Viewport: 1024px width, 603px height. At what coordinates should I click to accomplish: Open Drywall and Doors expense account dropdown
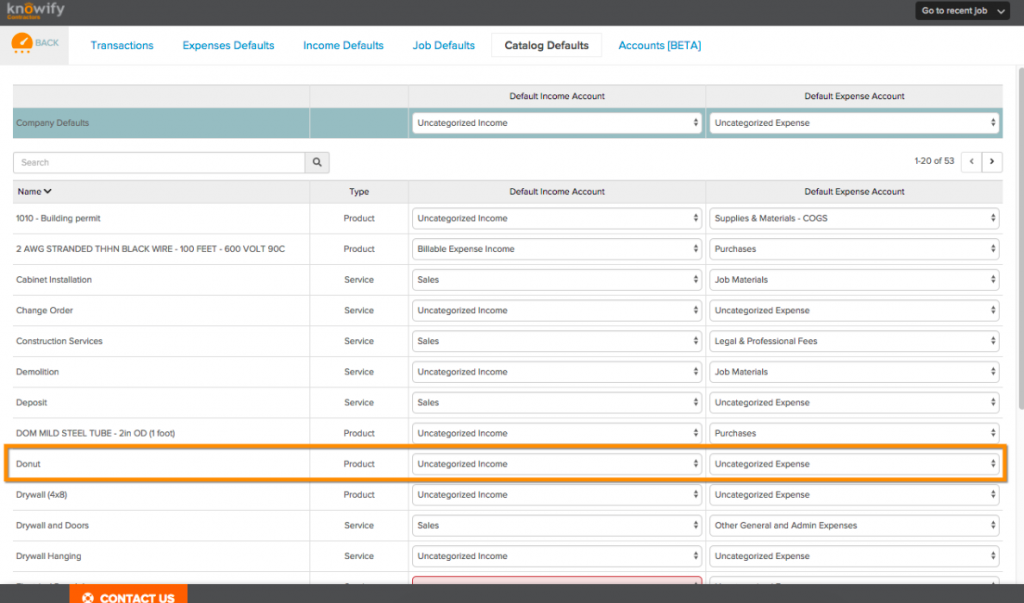point(853,525)
